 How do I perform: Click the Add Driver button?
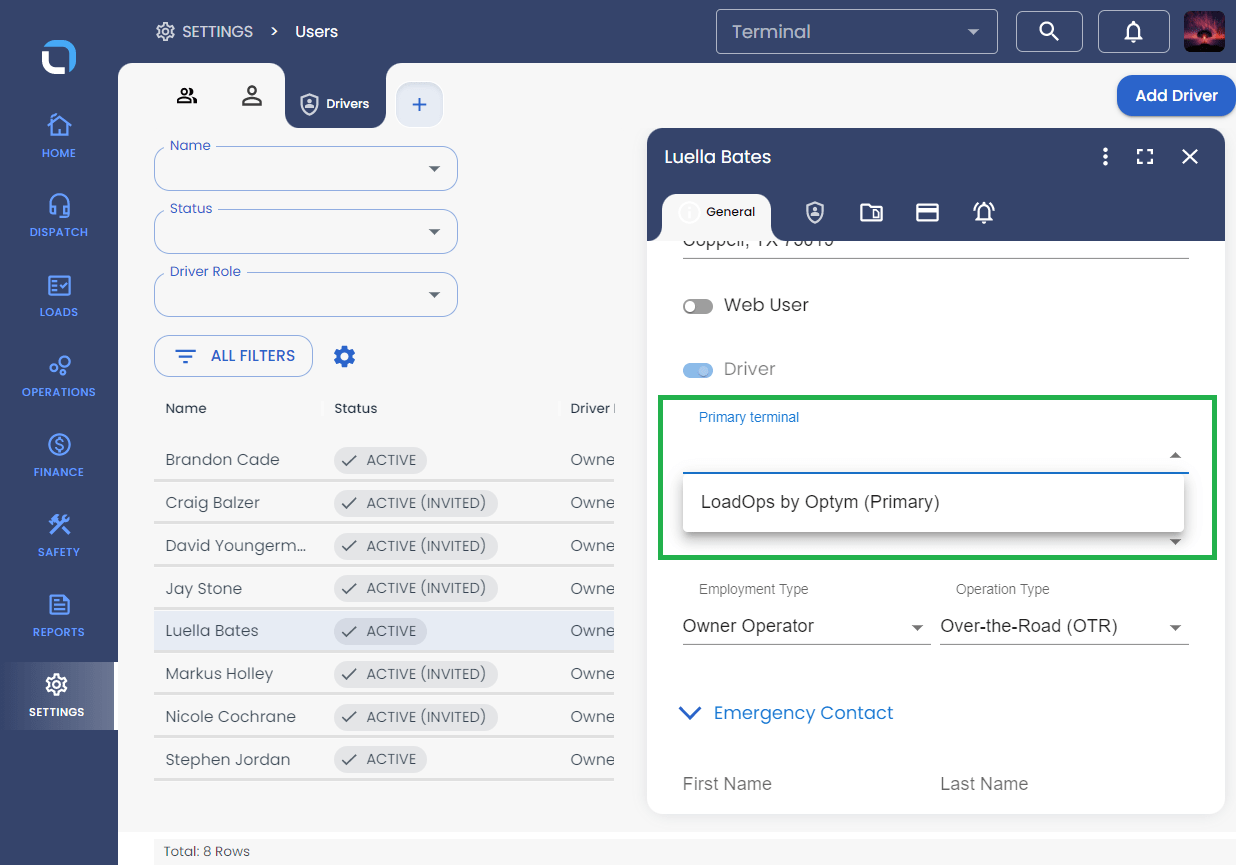pyautogui.click(x=1176, y=96)
